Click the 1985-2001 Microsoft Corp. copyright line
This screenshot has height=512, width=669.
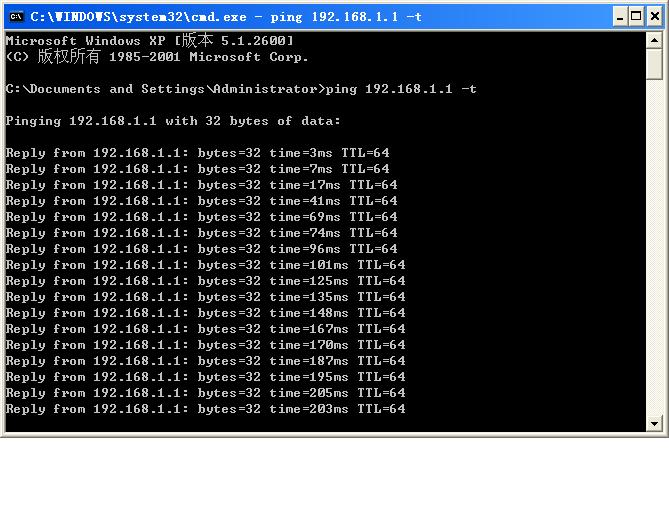pyautogui.click(x=157, y=57)
